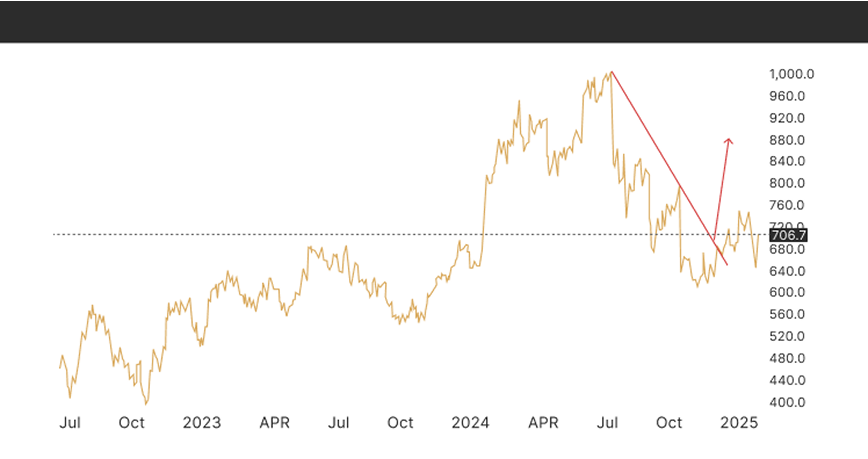Select the 2025 date axis label
Viewport: 868px width, 459px height.
739,423
